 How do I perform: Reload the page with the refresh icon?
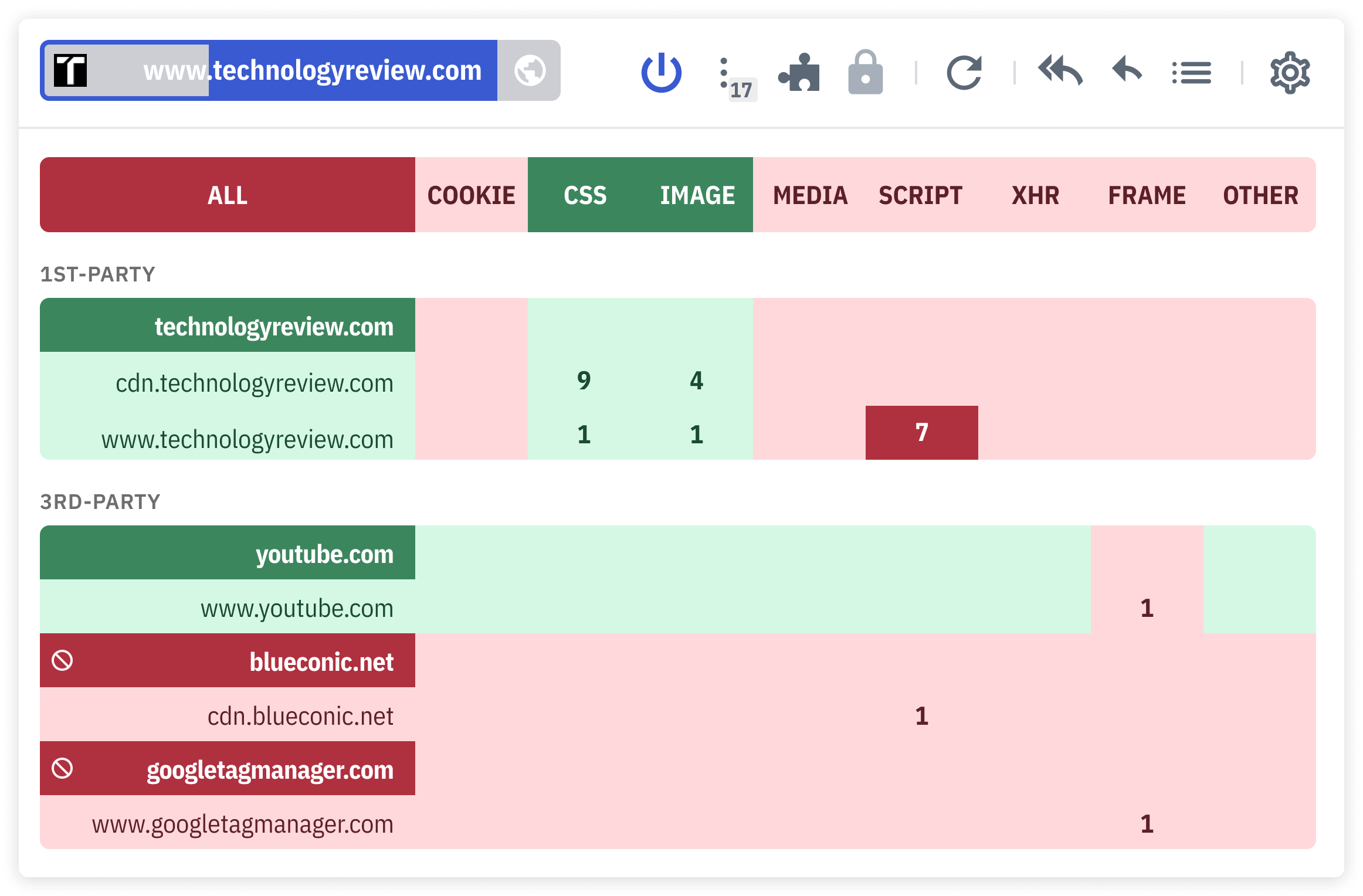pos(965,72)
